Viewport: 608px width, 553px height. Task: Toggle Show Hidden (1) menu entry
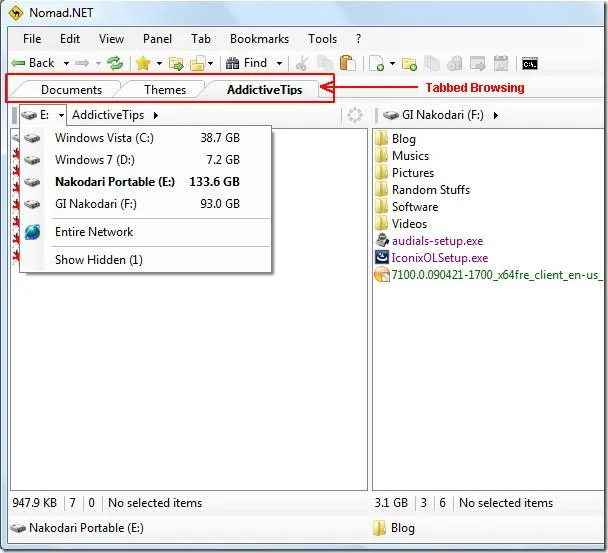[98, 259]
